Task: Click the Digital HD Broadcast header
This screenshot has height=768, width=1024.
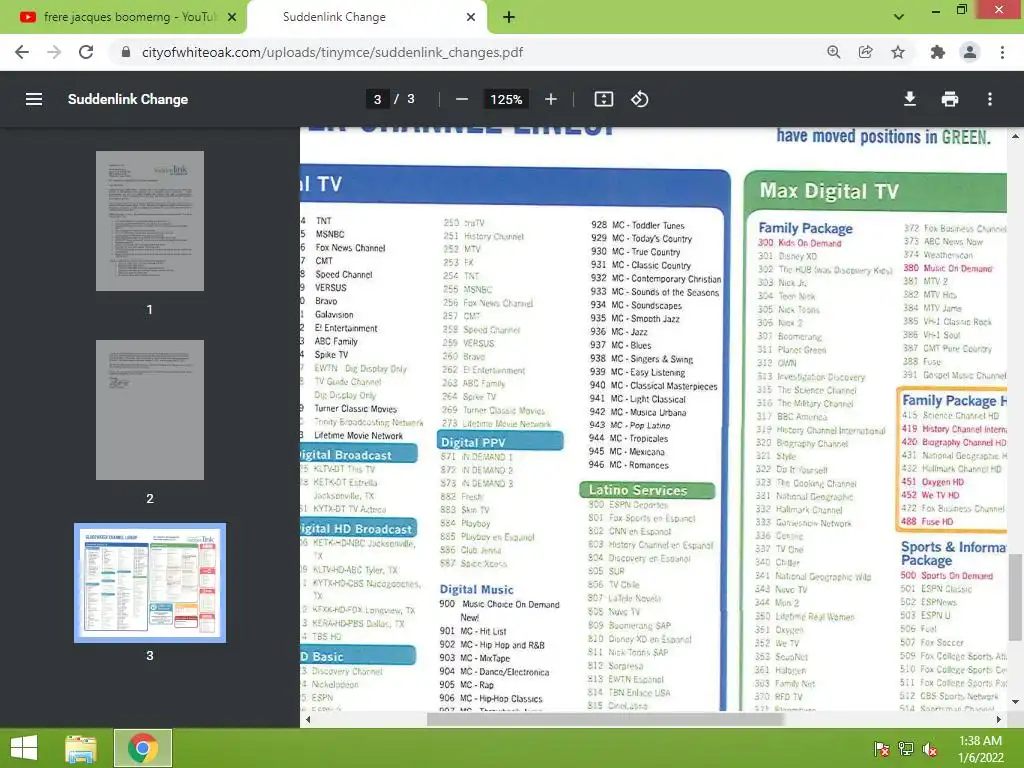Action: 358,528
